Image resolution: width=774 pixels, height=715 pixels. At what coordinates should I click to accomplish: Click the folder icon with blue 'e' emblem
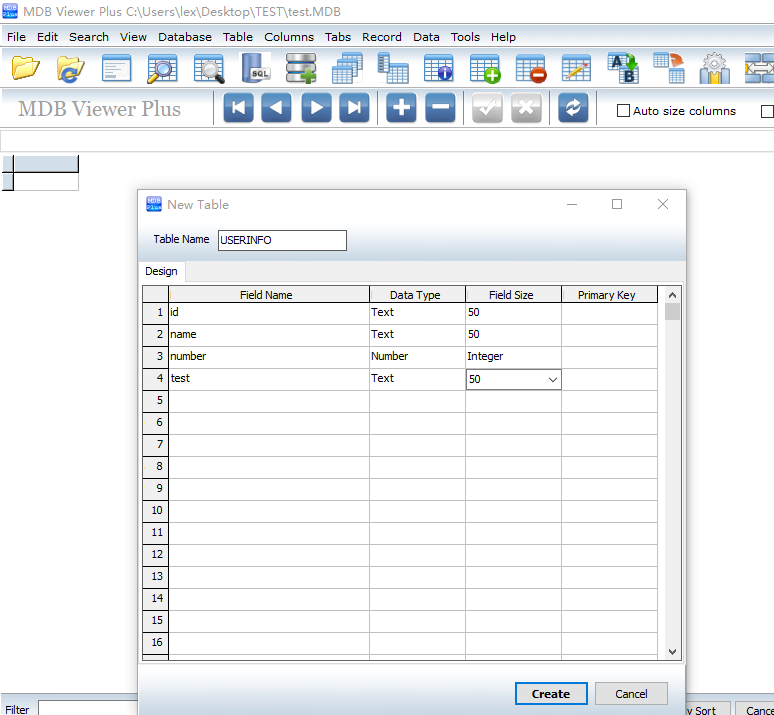click(71, 68)
